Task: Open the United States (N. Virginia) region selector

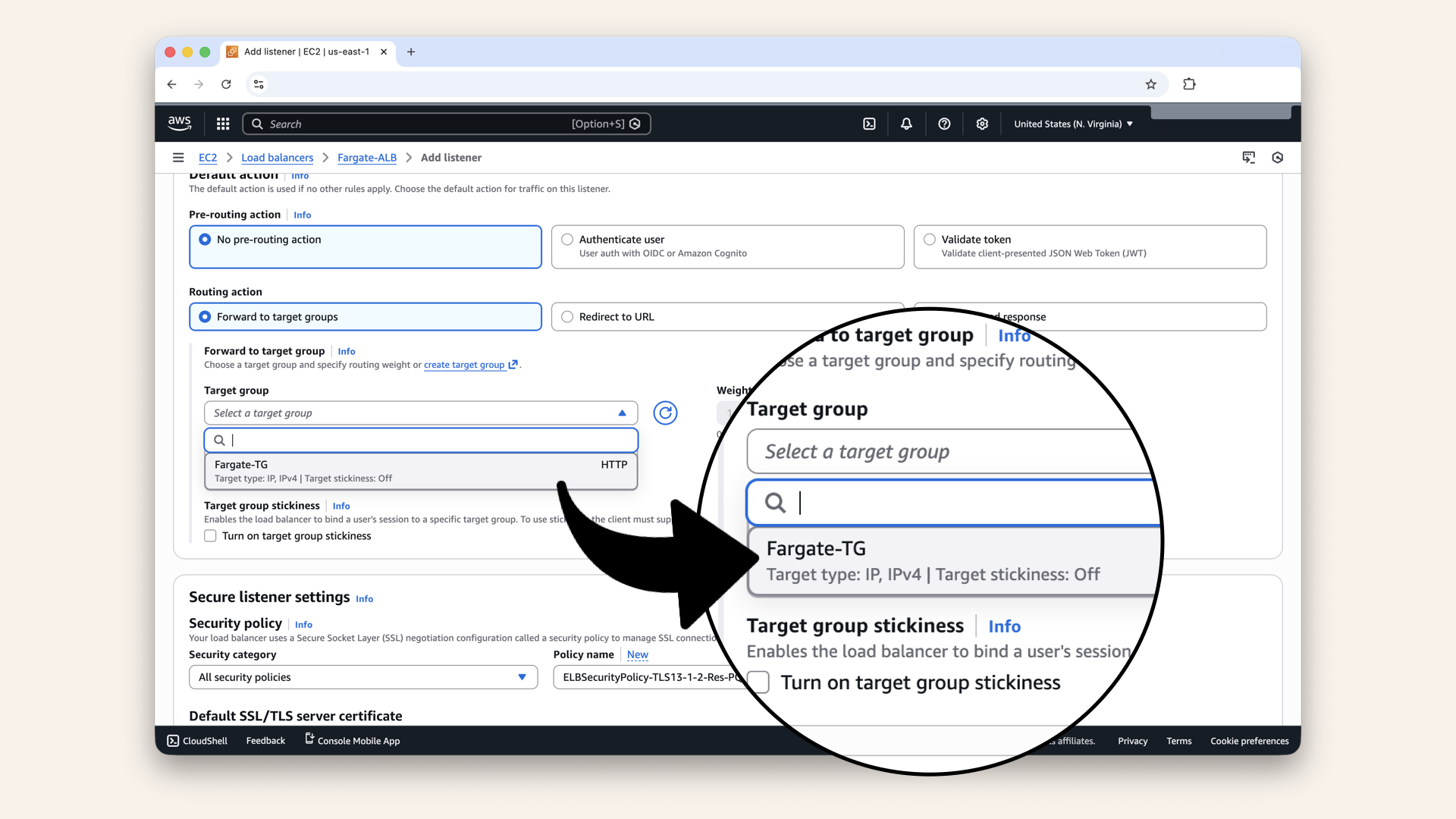Action: (1072, 123)
